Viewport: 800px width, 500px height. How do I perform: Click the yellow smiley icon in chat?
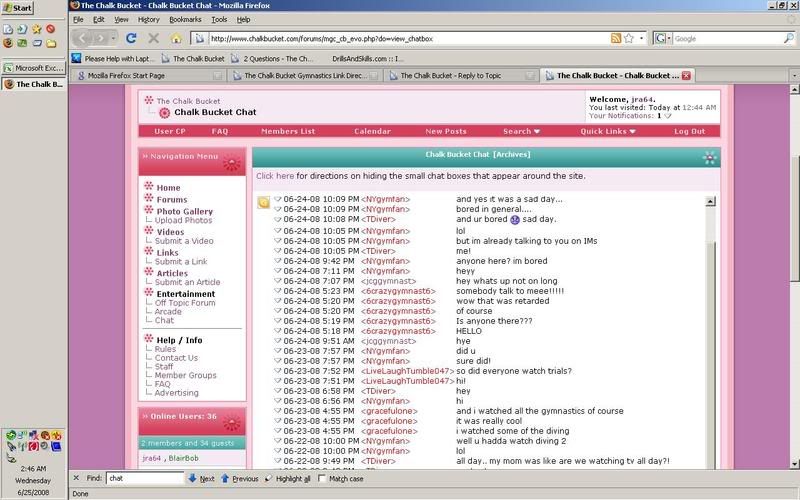[264, 203]
